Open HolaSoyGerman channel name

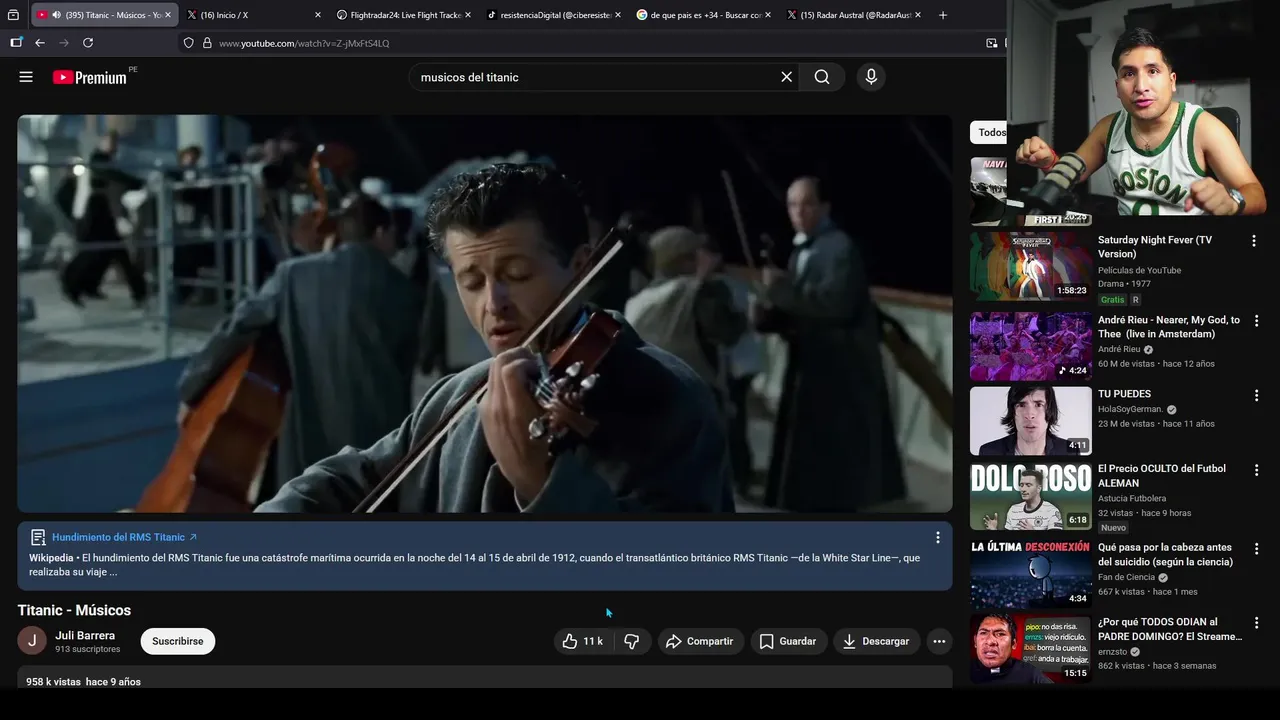1130,409
